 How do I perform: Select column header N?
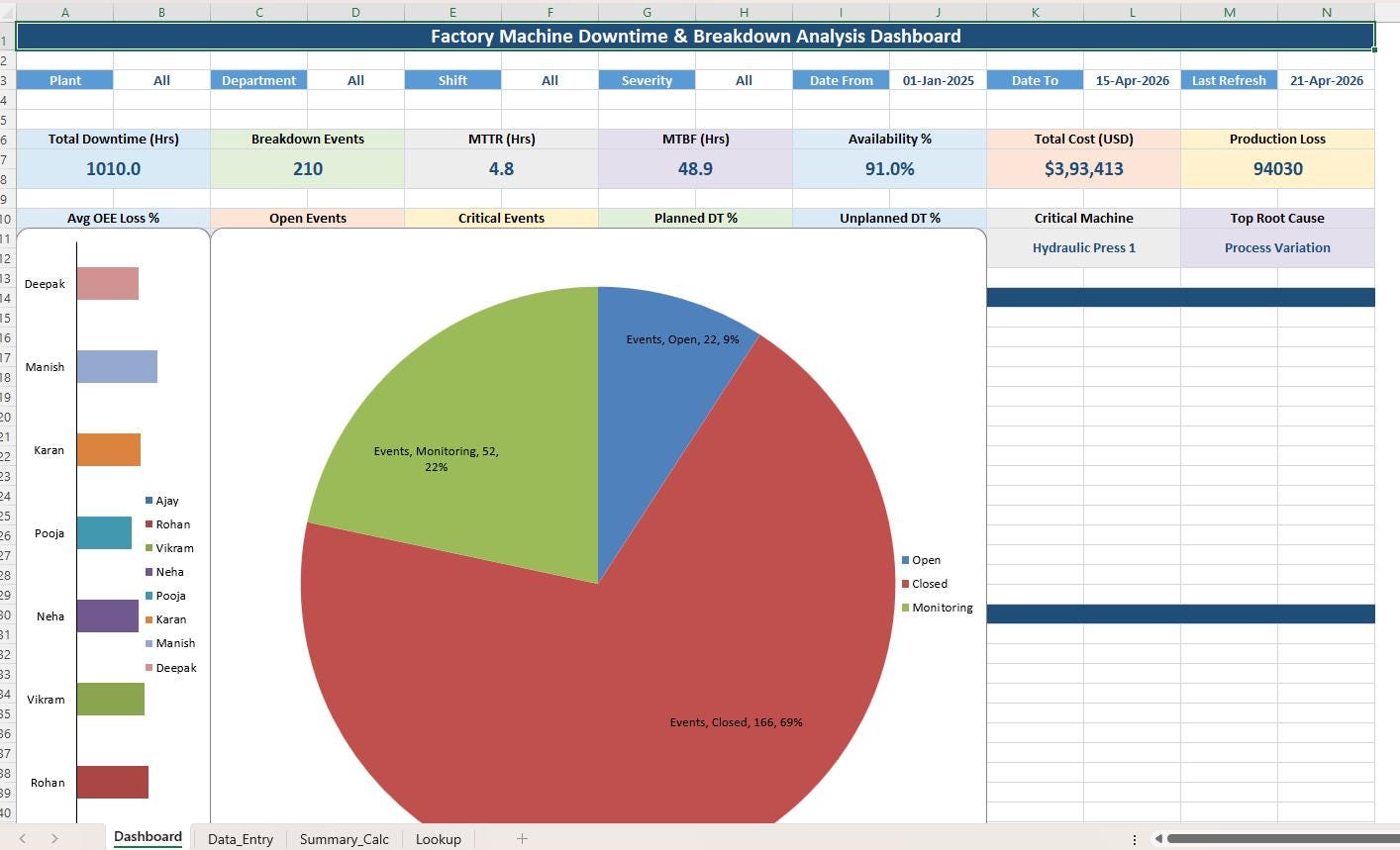[x=1326, y=12]
